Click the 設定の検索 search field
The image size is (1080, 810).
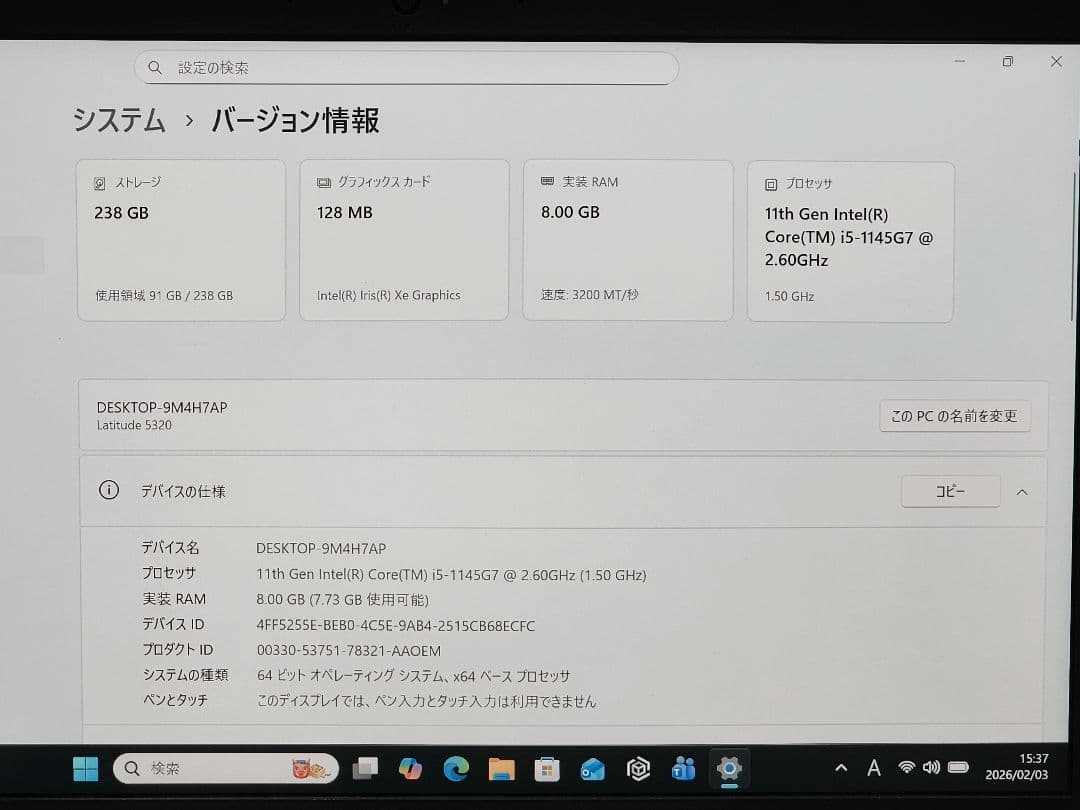[406, 67]
